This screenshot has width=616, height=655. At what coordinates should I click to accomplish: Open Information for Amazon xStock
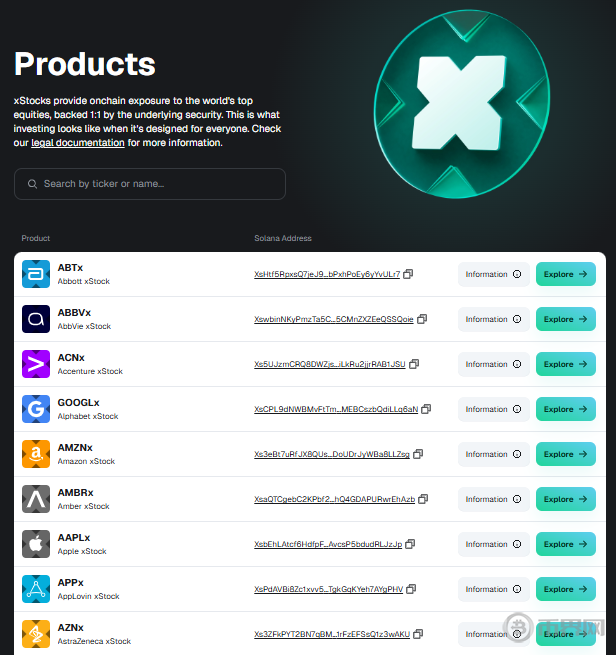pyautogui.click(x=494, y=454)
